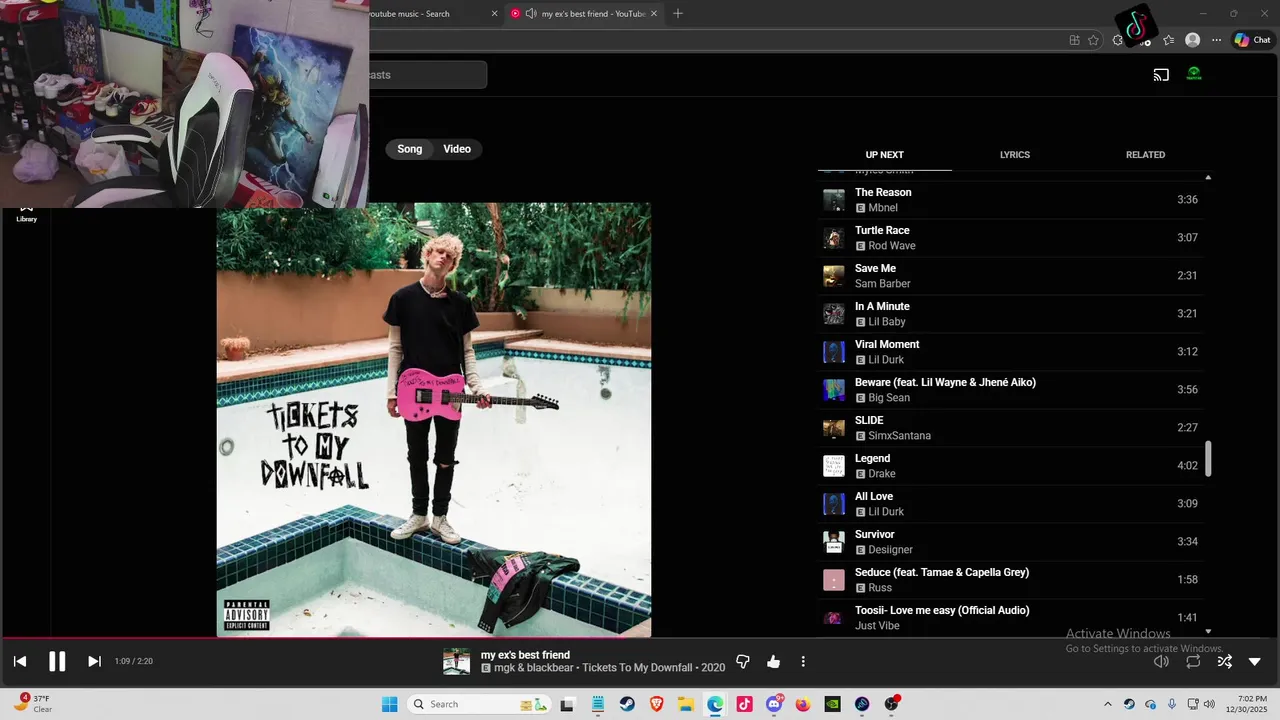1280x720 pixels.
Task: Click the taskbar Search box
Action: (x=480, y=704)
